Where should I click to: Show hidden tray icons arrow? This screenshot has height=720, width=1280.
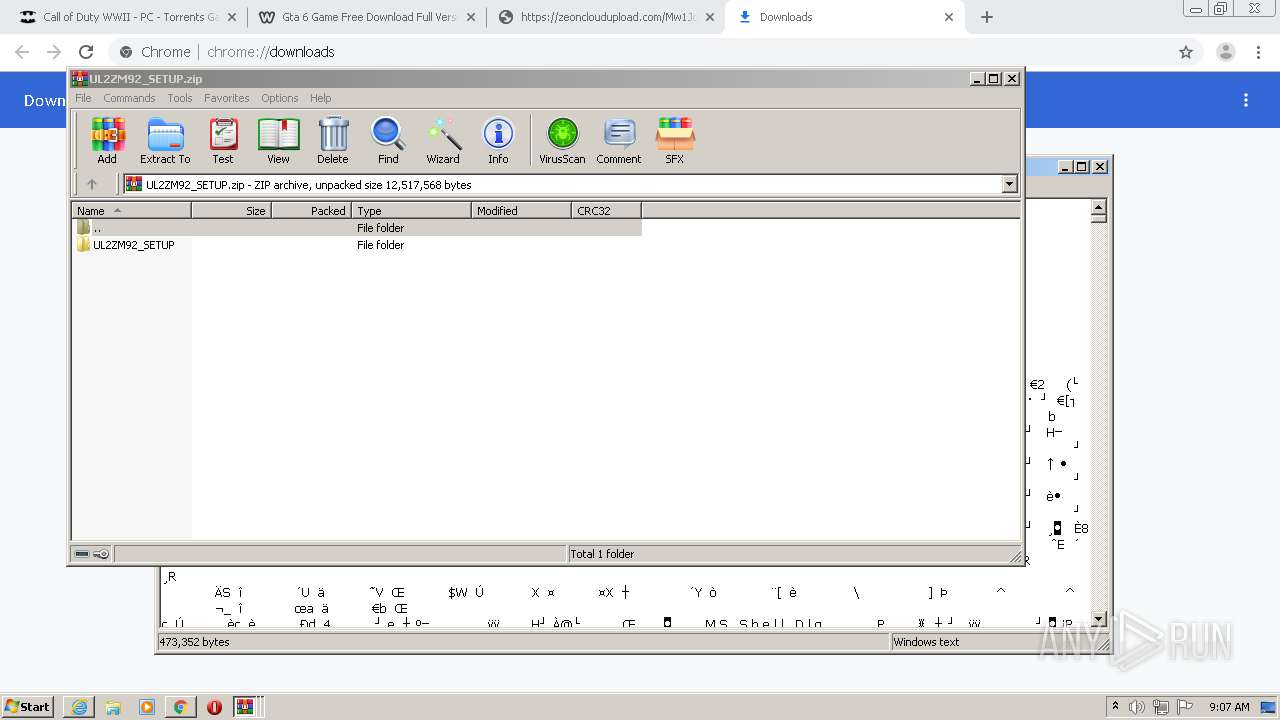click(x=1116, y=707)
